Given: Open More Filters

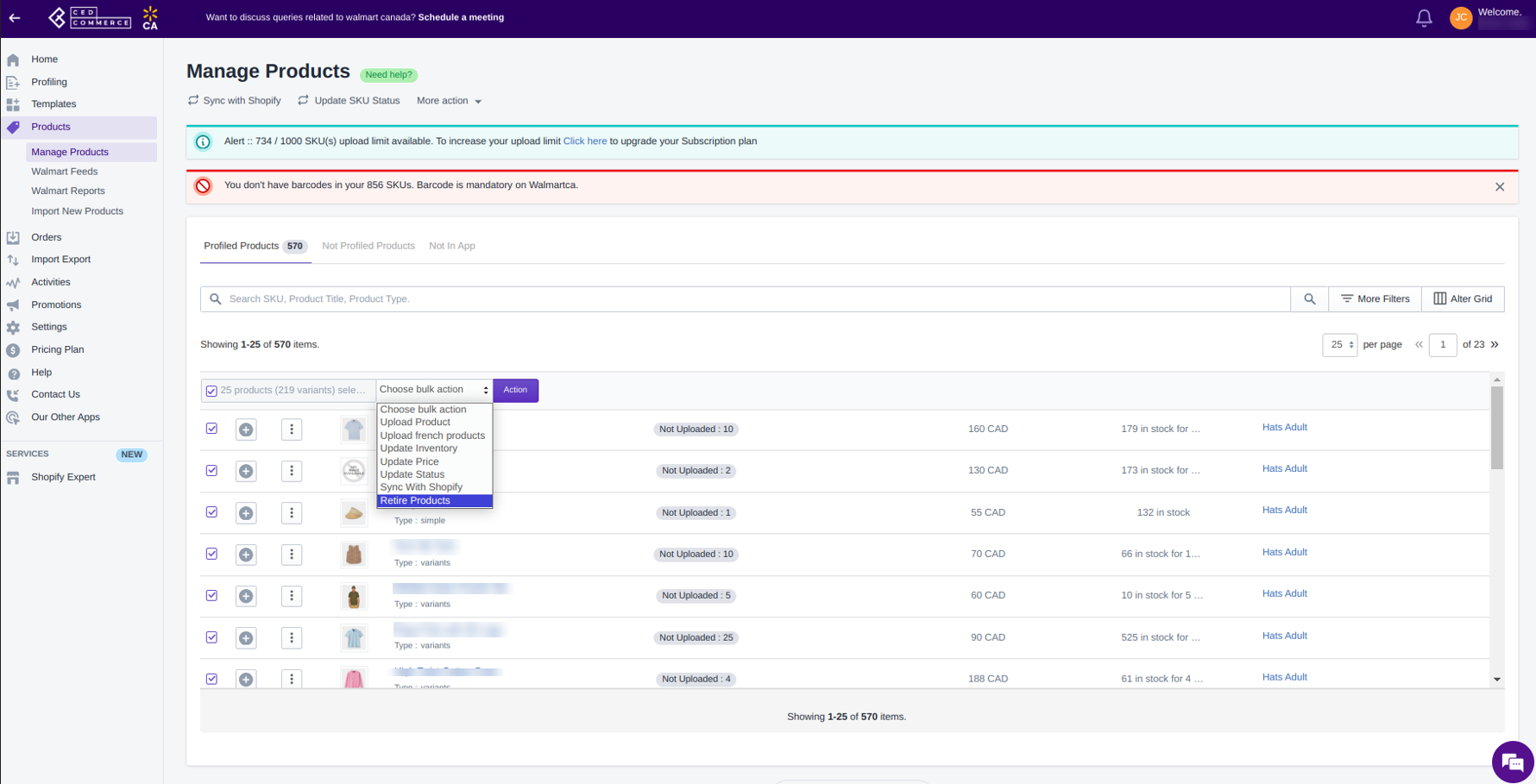Looking at the screenshot, I should [x=1375, y=298].
